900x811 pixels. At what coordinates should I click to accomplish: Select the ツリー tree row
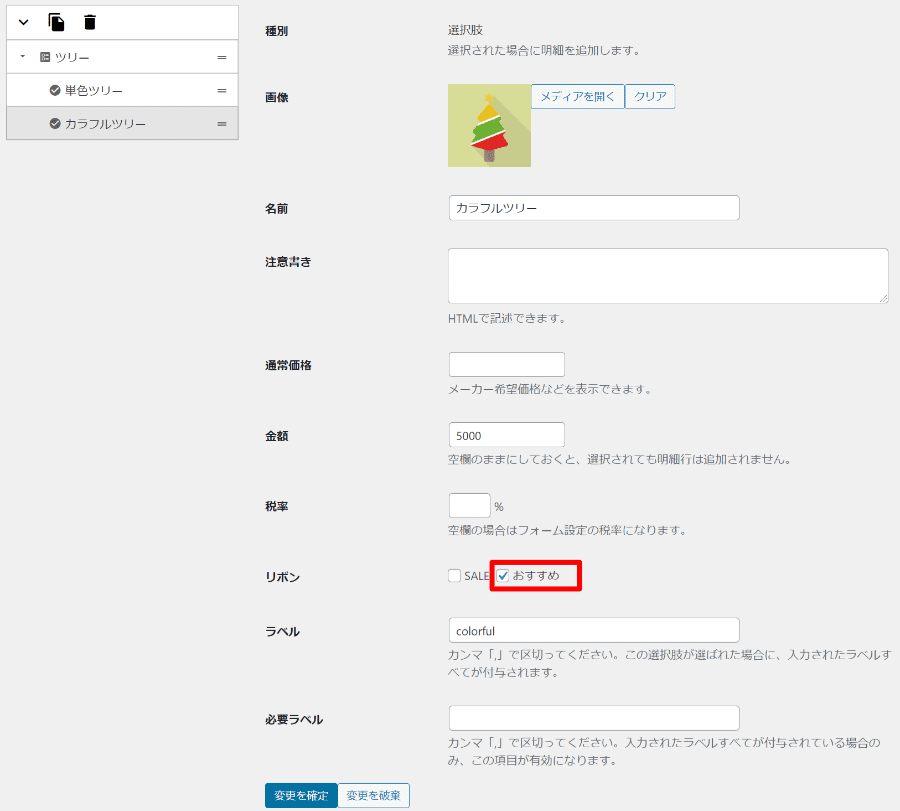122,57
